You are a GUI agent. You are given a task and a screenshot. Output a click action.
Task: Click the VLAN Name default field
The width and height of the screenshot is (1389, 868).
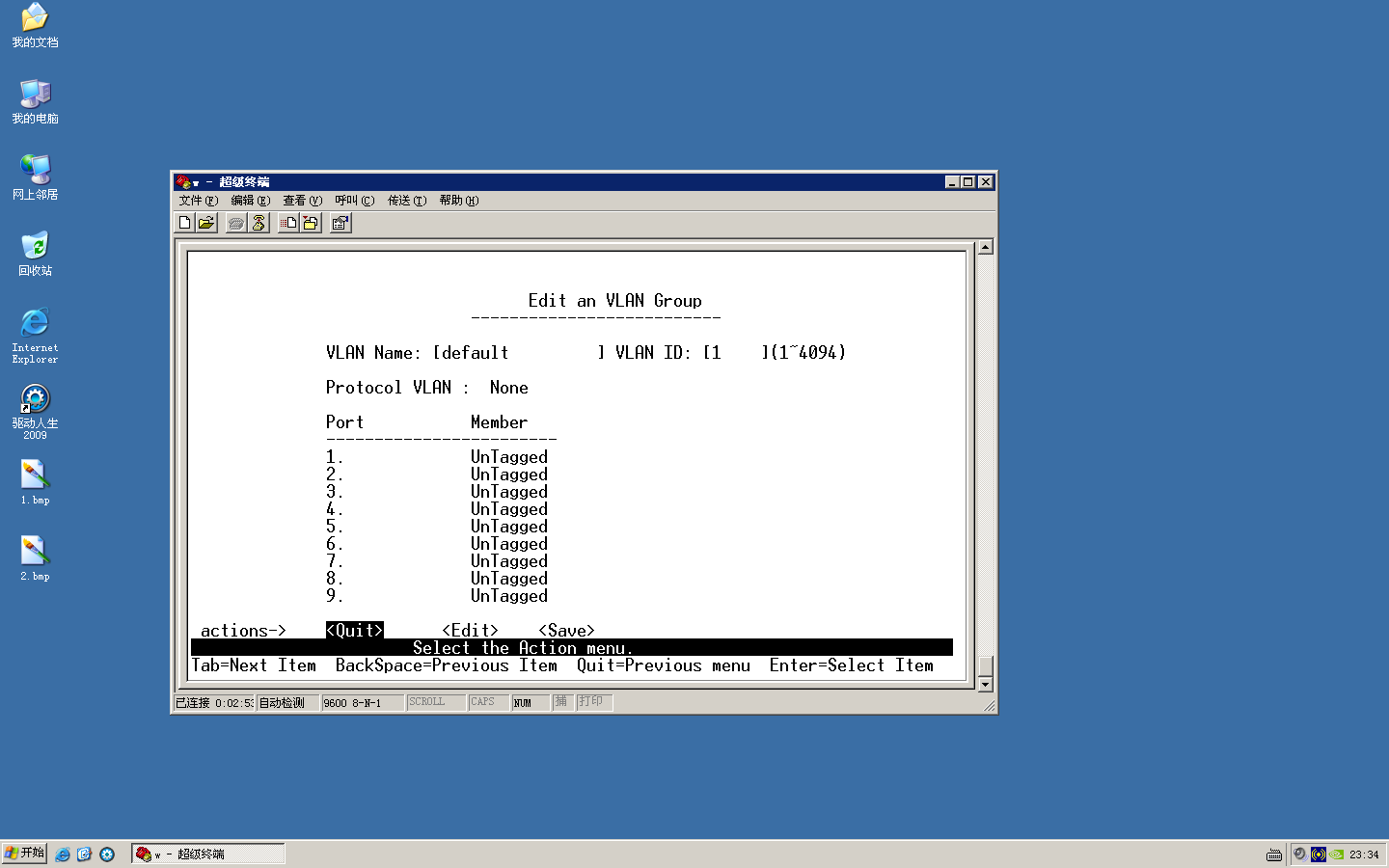(x=519, y=353)
